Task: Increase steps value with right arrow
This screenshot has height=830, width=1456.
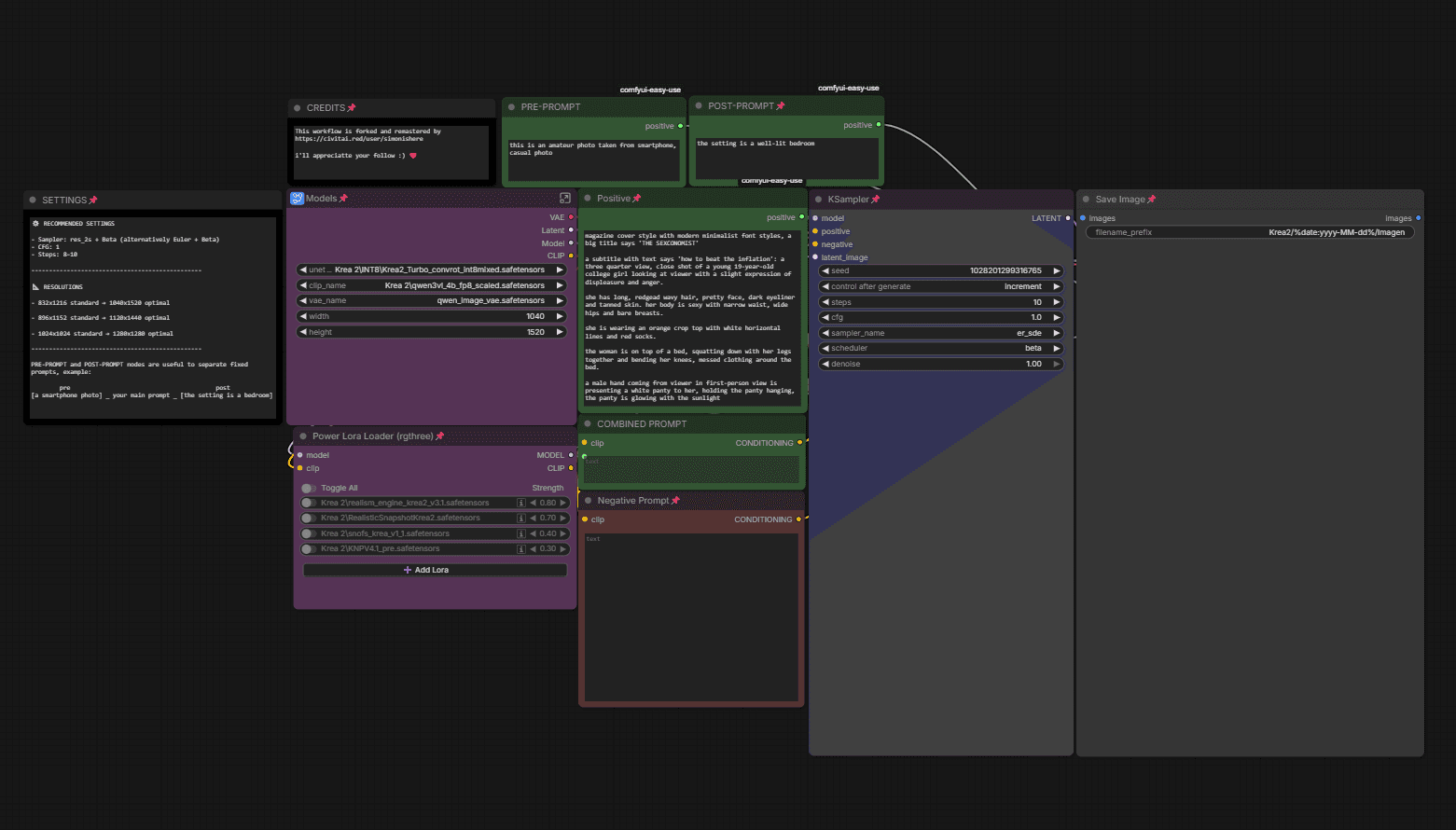Action: (x=1056, y=302)
